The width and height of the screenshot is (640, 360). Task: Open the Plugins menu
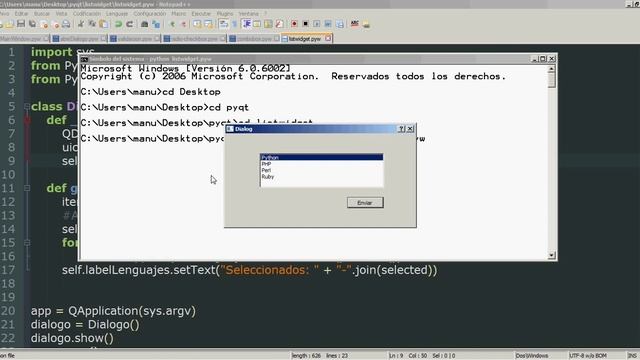(225, 14)
